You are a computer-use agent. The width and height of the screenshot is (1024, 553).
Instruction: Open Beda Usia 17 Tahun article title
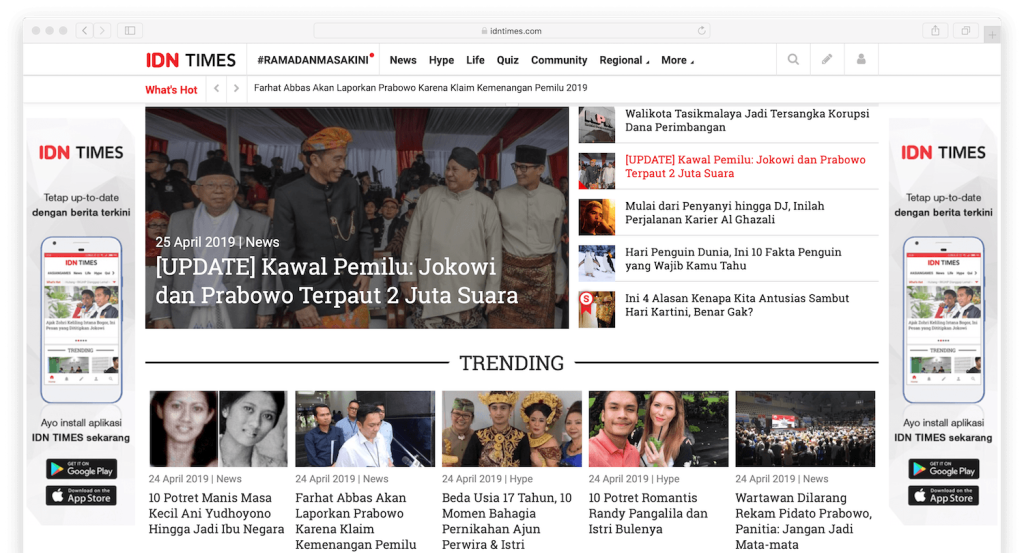[507, 521]
